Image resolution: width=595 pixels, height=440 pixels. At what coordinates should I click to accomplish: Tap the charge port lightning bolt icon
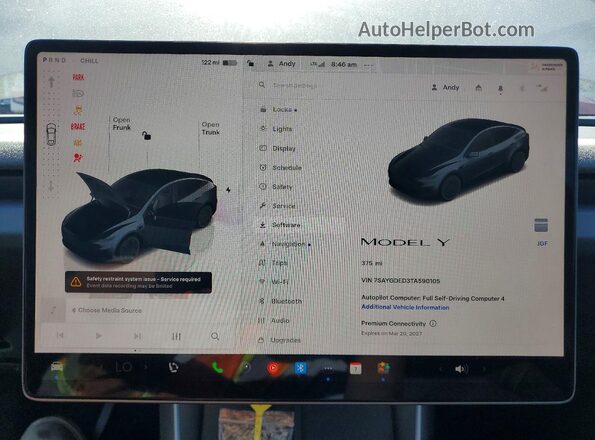pos(228,189)
